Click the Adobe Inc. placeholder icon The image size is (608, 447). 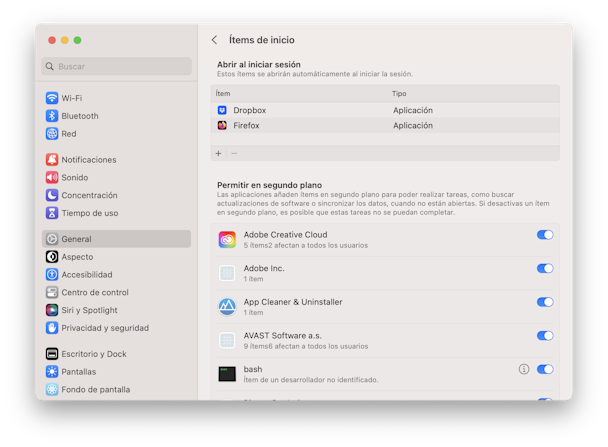(227, 273)
